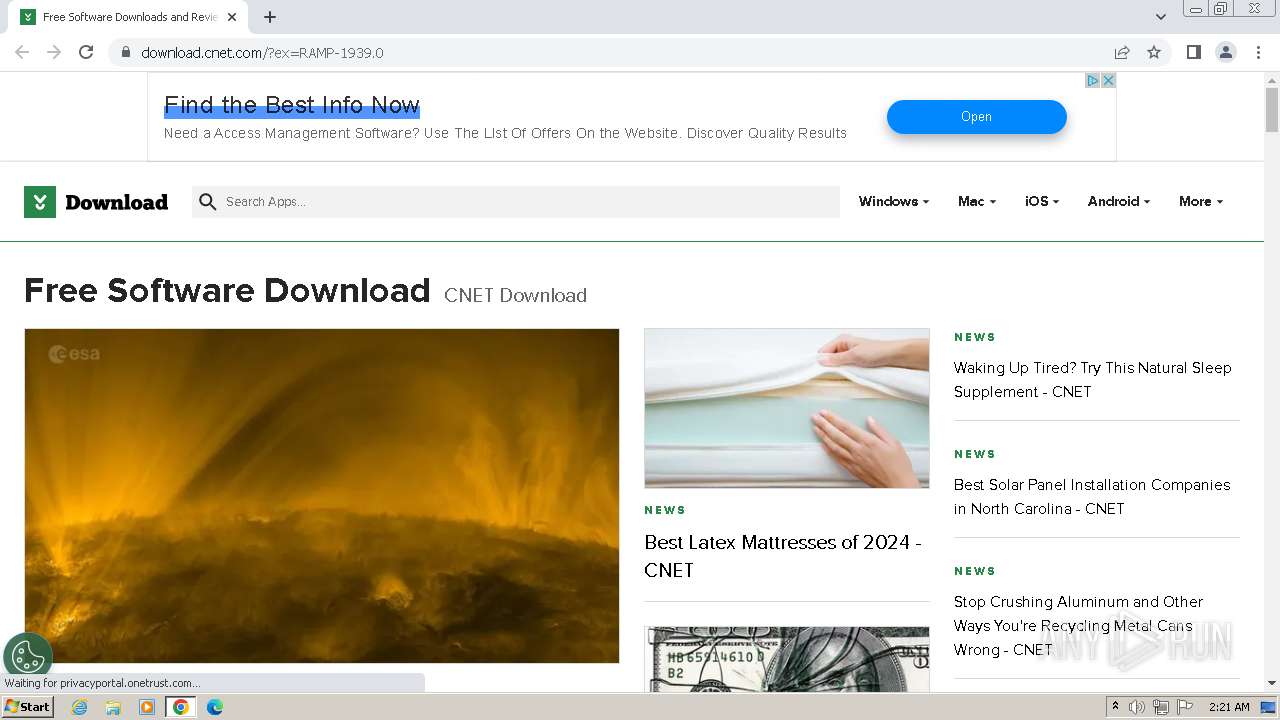
Task: Click the NEWS label above Waking Up Tired
Action: point(975,337)
